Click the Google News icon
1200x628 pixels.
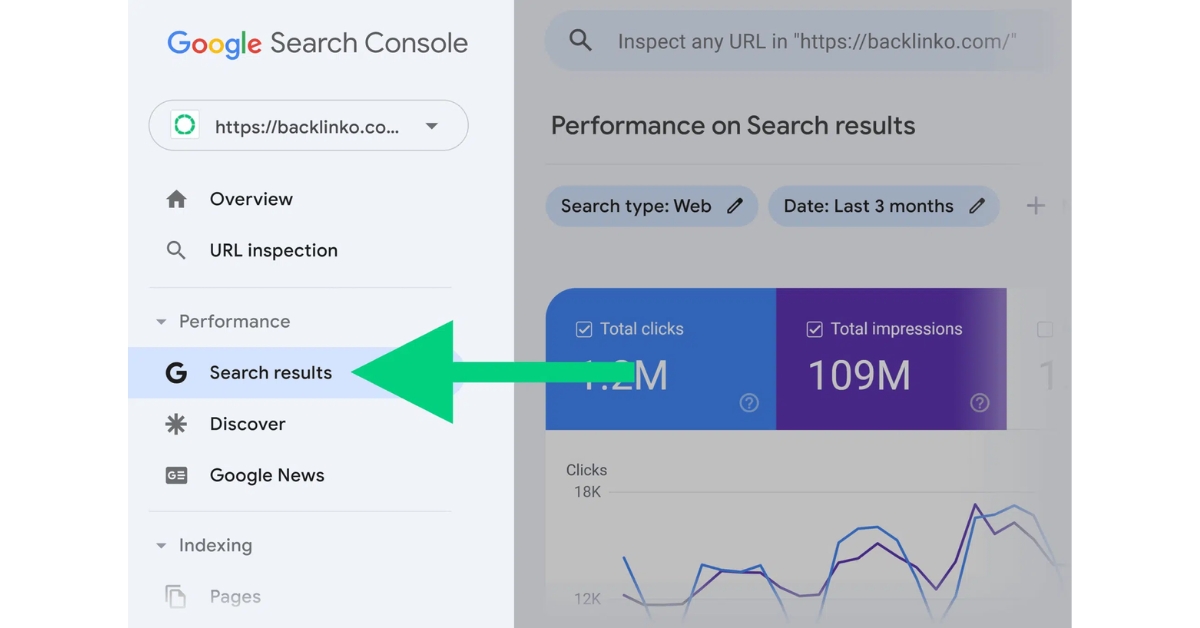click(176, 475)
